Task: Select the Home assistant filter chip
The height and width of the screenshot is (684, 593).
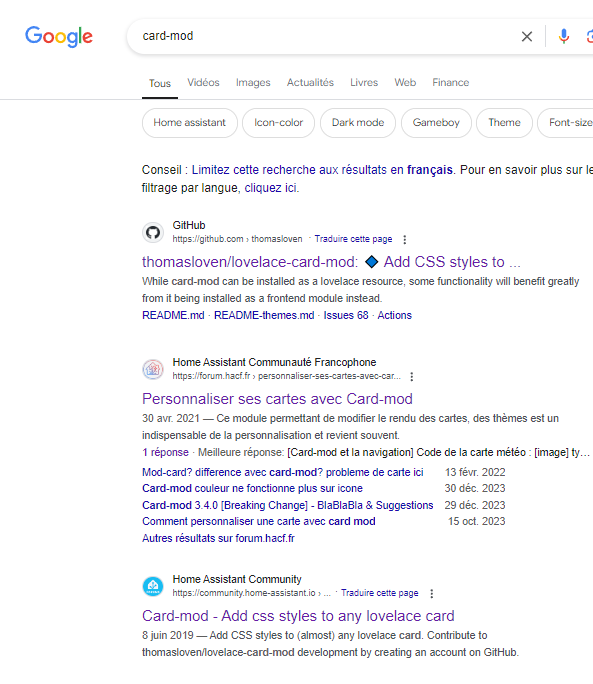Action: click(190, 123)
